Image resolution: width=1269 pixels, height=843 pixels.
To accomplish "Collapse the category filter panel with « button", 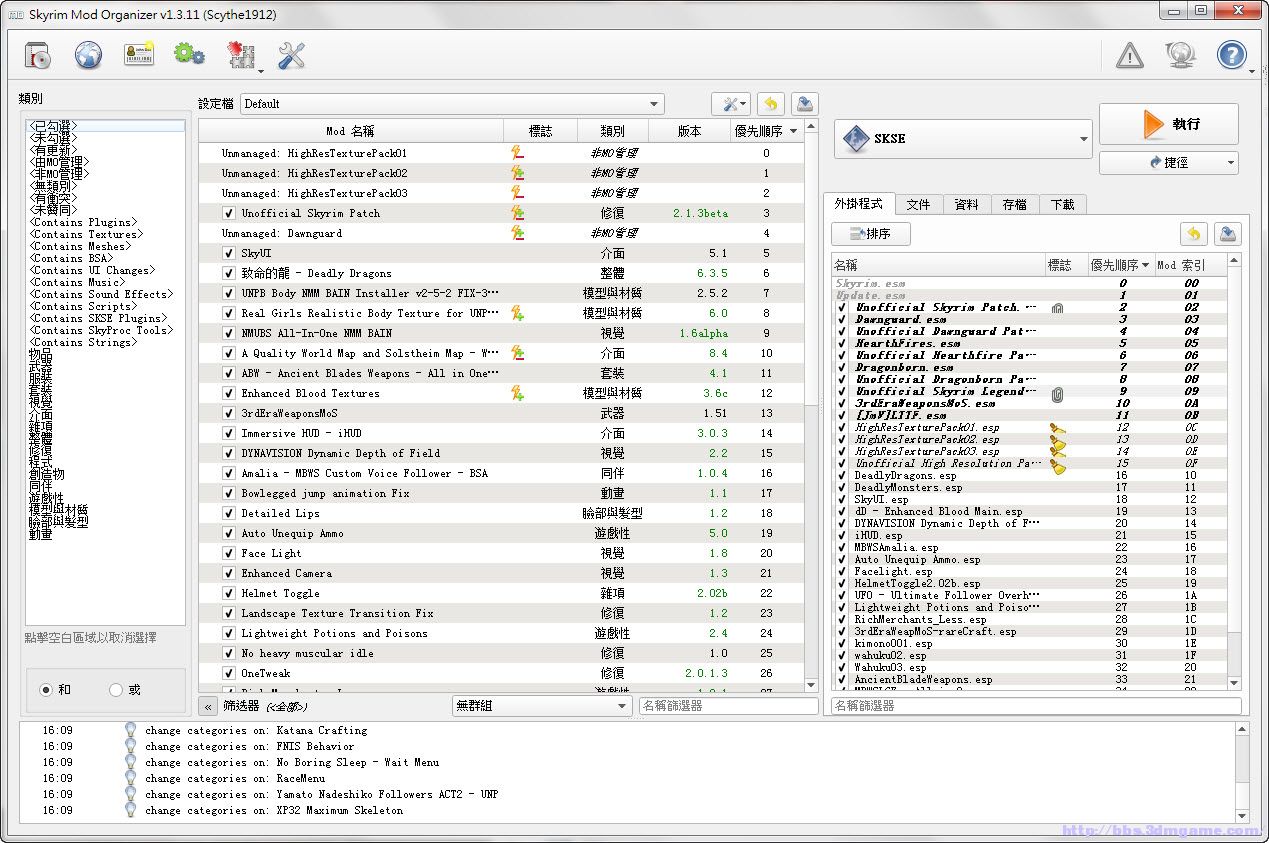I will pyautogui.click(x=208, y=706).
